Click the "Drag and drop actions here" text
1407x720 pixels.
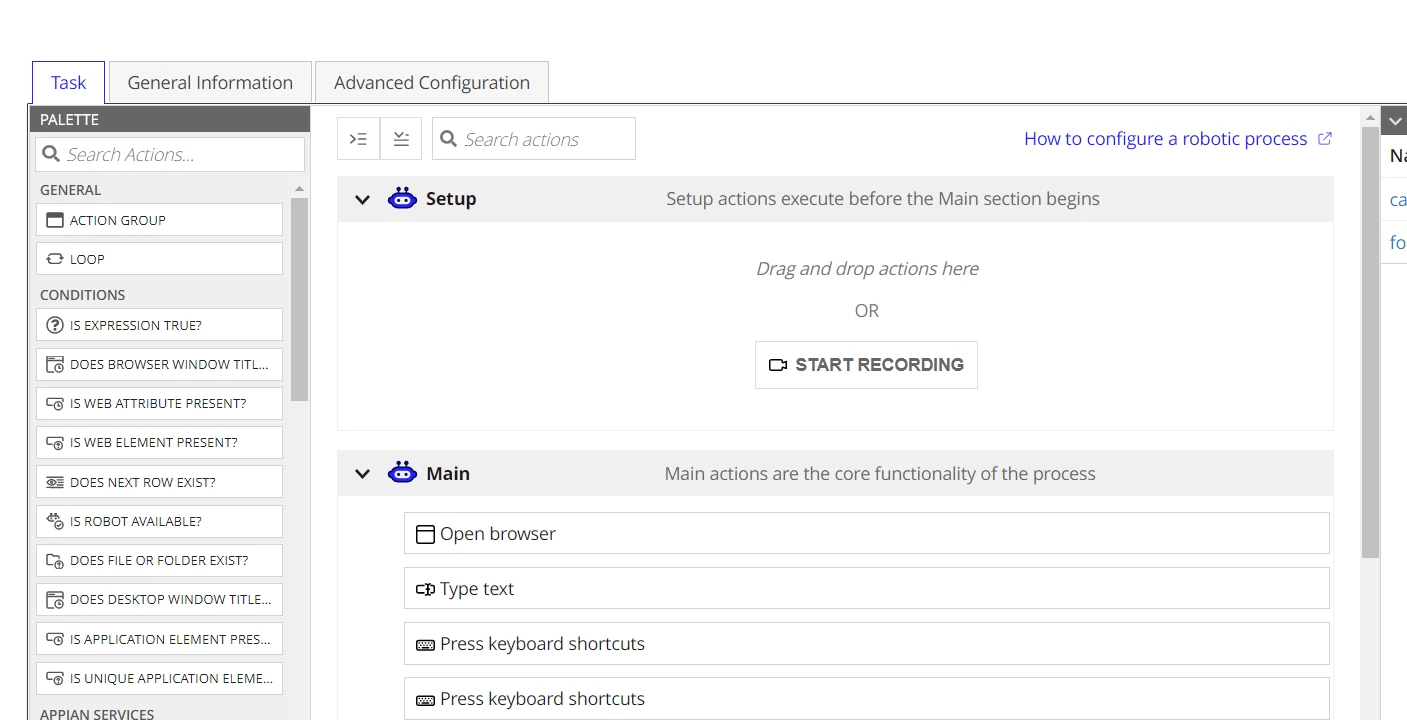867,268
